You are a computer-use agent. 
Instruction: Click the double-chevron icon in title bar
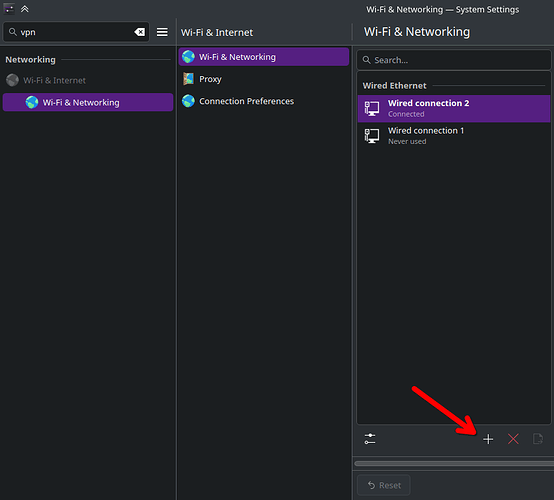24,8
